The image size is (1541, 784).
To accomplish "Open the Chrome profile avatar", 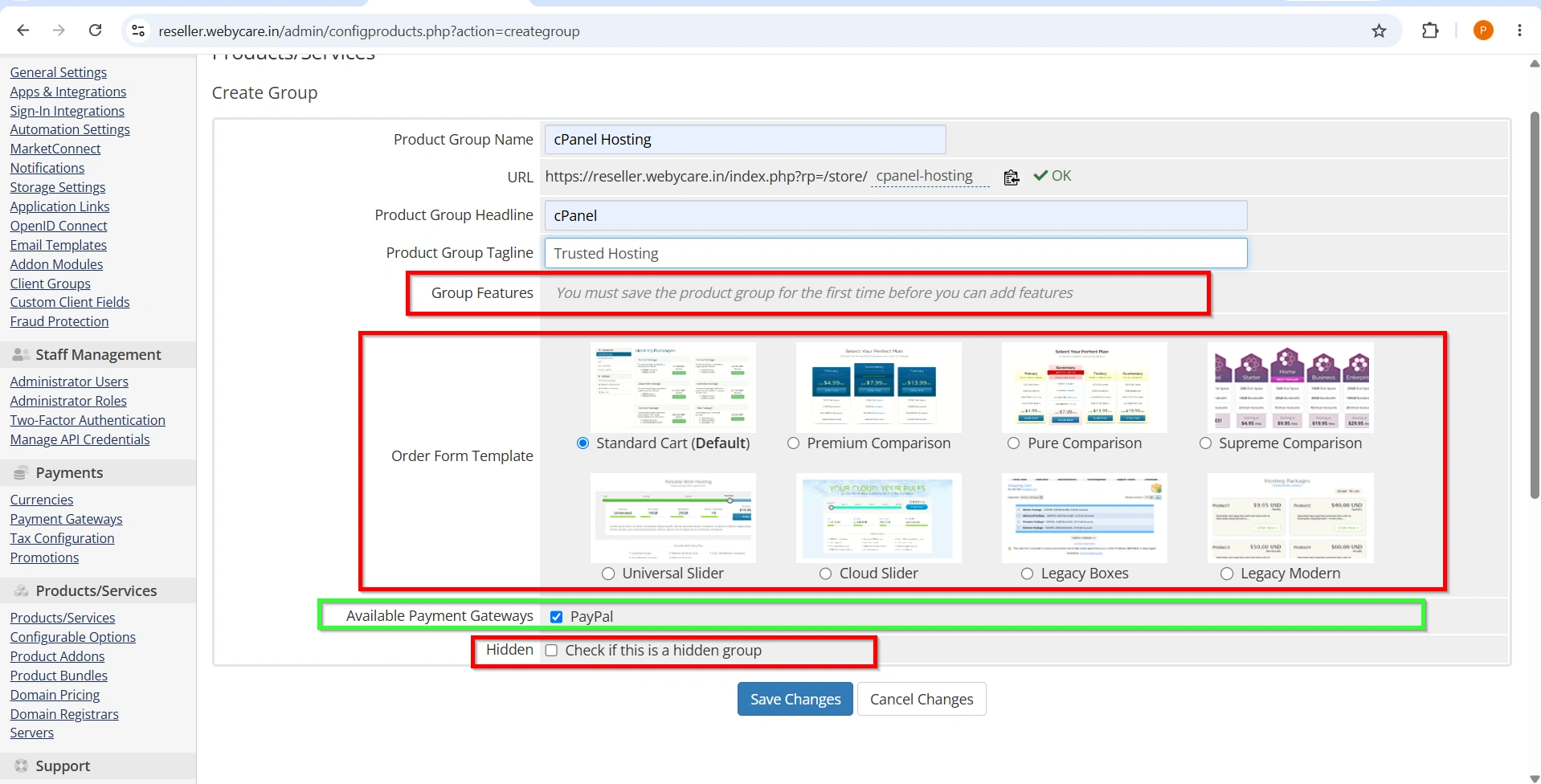I will pyautogui.click(x=1483, y=31).
